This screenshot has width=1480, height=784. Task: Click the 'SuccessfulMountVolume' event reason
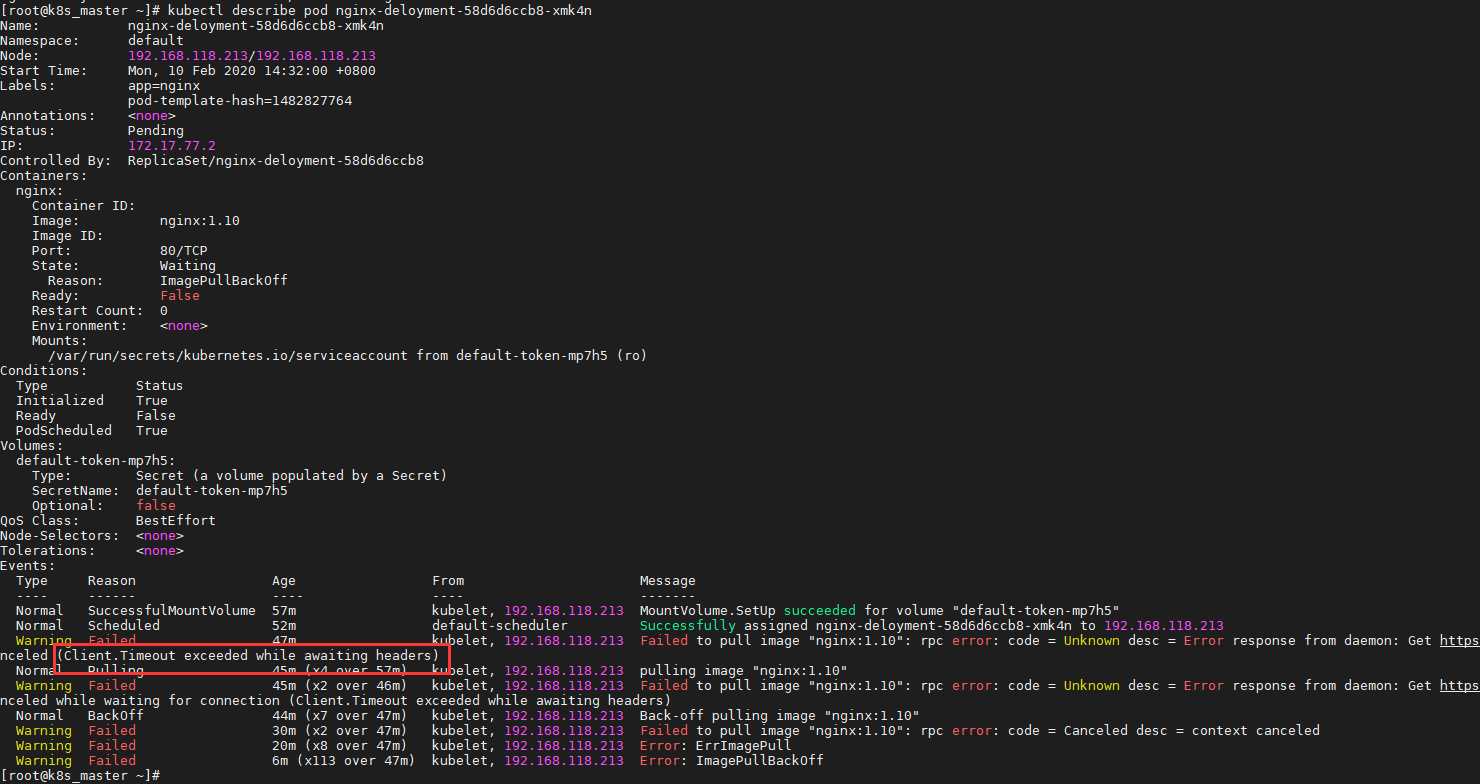(x=172, y=610)
